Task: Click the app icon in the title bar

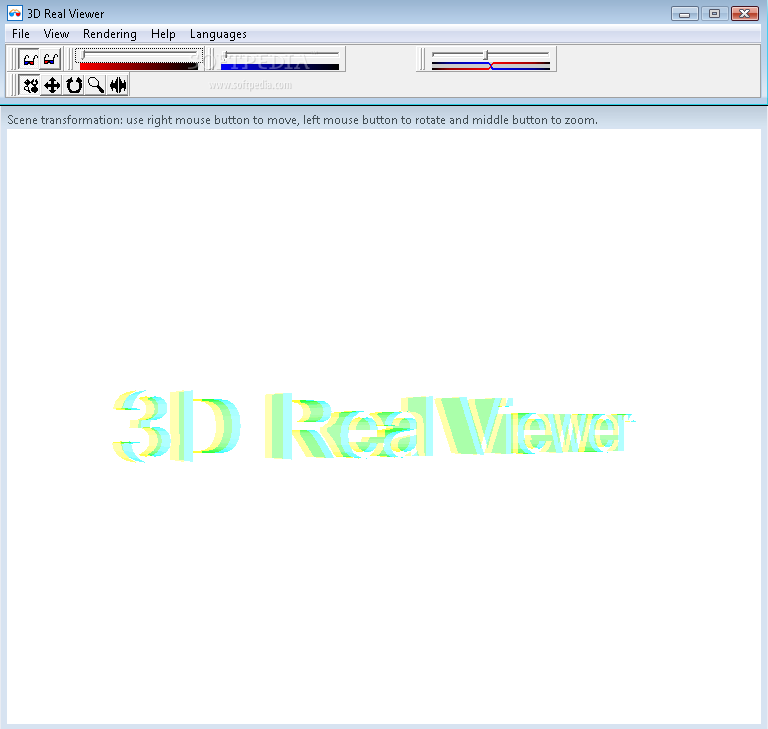Action: pyautogui.click(x=15, y=13)
